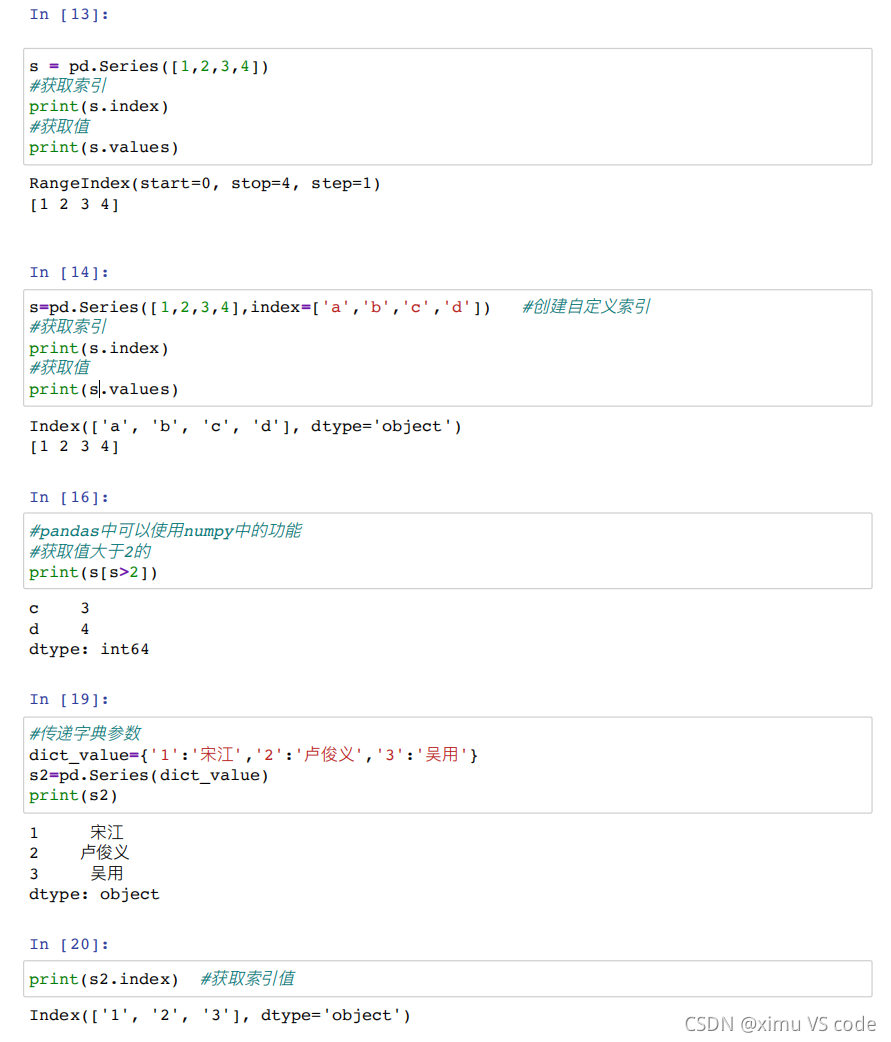Click print(s.index) in cell 13

click(98, 106)
